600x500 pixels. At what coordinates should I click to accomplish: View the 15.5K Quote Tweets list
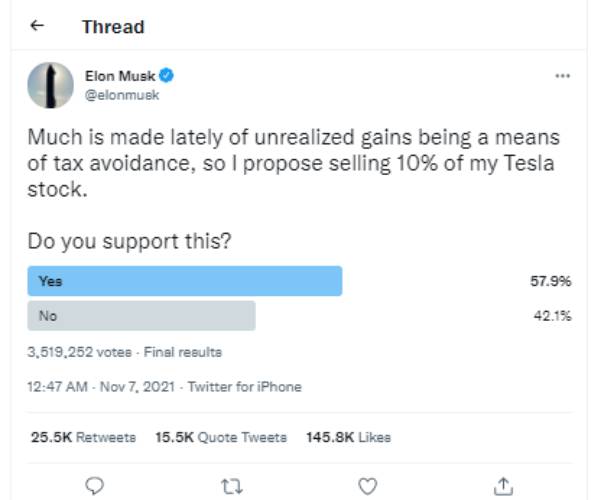[221, 437]
